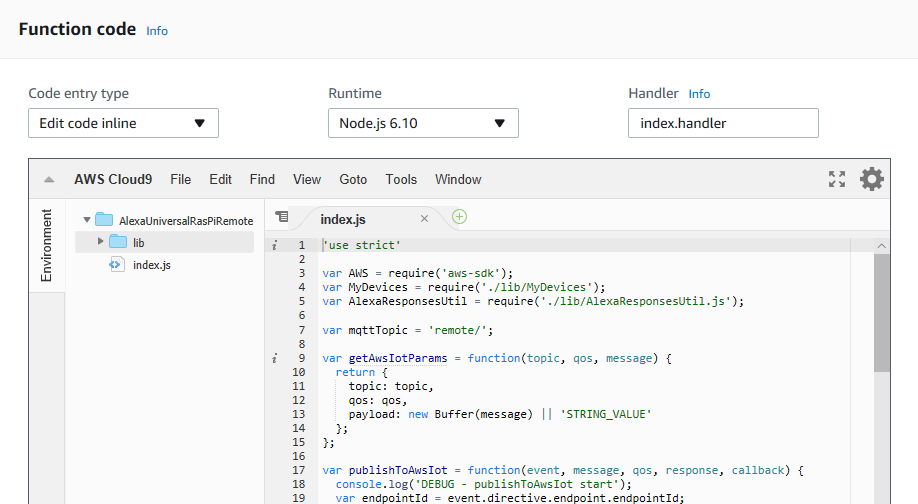This screenshot has width=918, height=504.
Task: Click the info marker on line 1
Action: pos(274,245)
